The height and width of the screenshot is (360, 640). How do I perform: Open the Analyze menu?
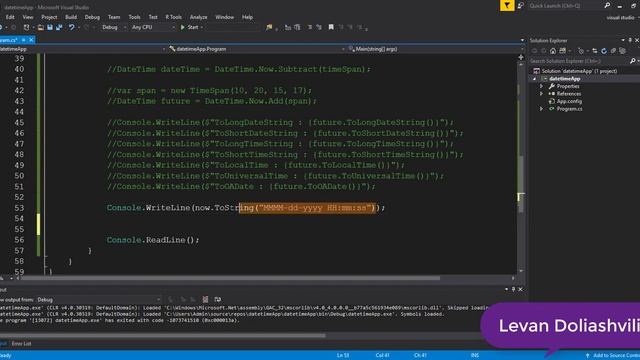coord(198,17)
